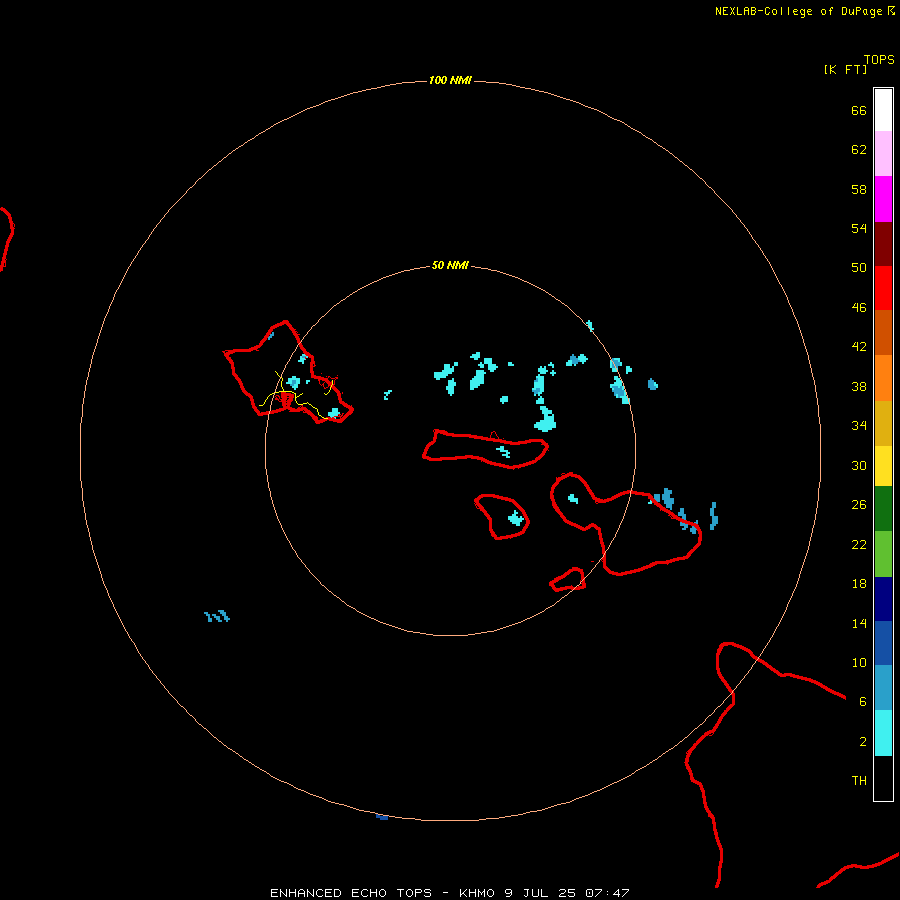Click the legend value '34'
This screenshot has height=900, width=900.
pyautogui.click(x=859, y=426)
